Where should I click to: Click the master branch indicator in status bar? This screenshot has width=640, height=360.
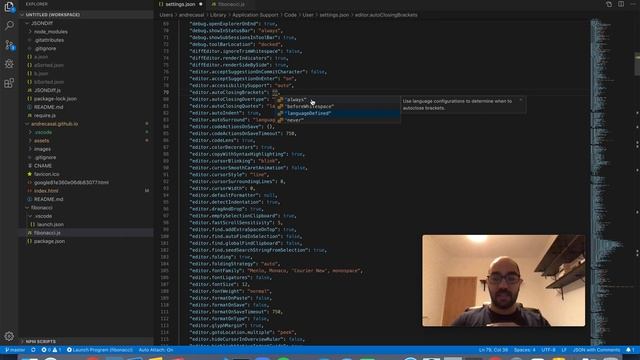pyautogui.click(x=15, y=350)
